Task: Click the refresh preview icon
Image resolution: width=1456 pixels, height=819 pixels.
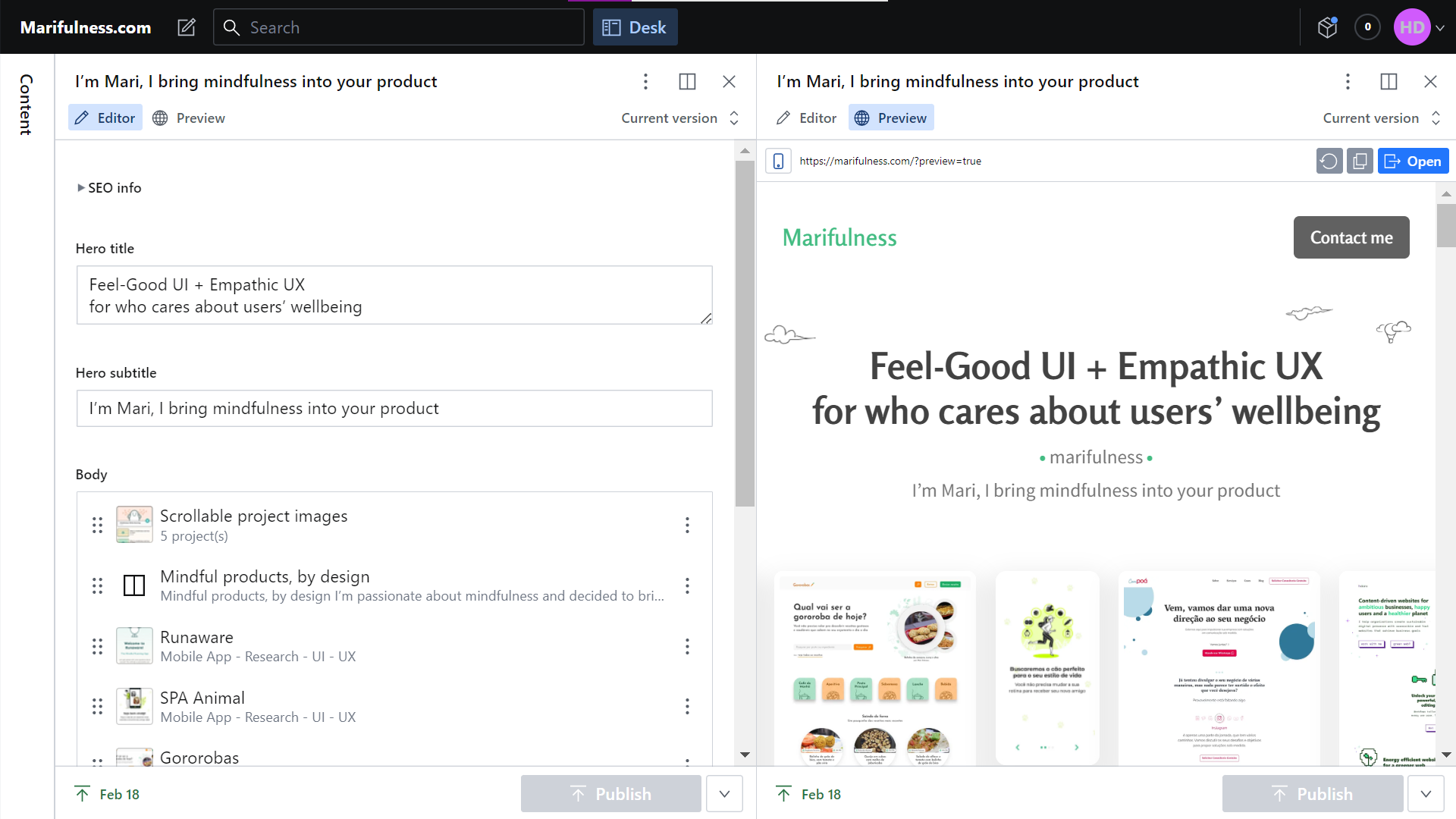Action: pos(1329,161)
